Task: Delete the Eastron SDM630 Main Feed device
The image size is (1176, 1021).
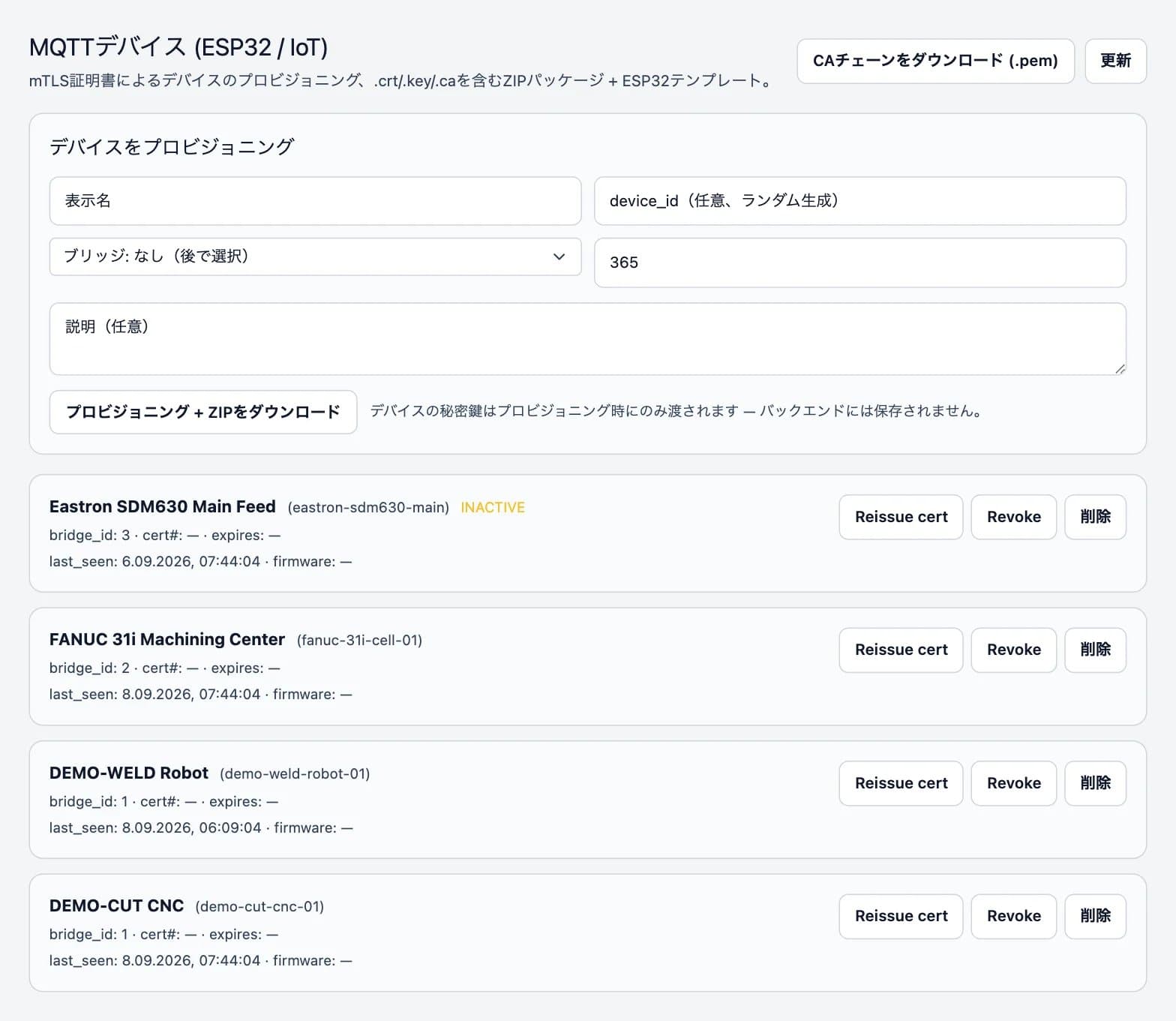Action: coord(1095,517)
